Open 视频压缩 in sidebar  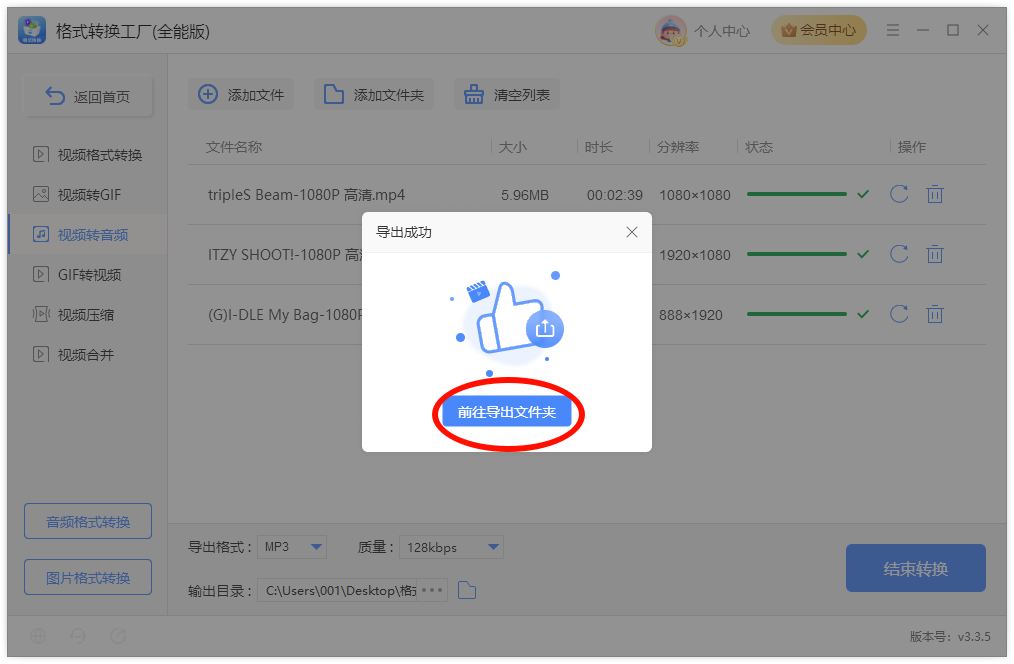[87, 315]
